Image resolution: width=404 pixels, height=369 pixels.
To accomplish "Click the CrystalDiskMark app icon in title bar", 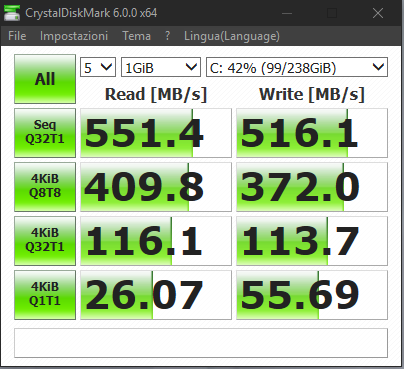I will click(x=12, y=13).
